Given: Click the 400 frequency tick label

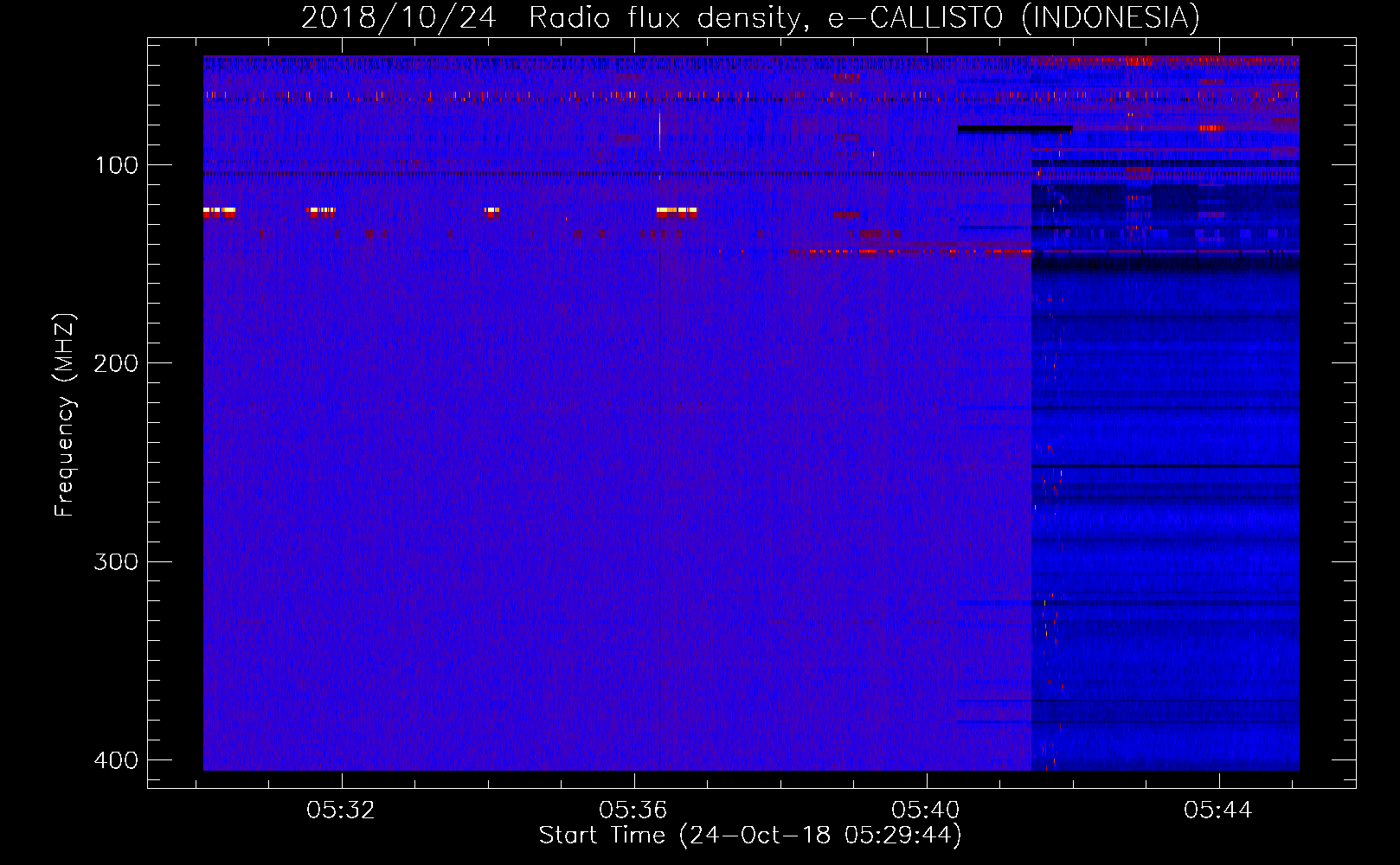Looking at the screenshot, I should tap(117, 760).
